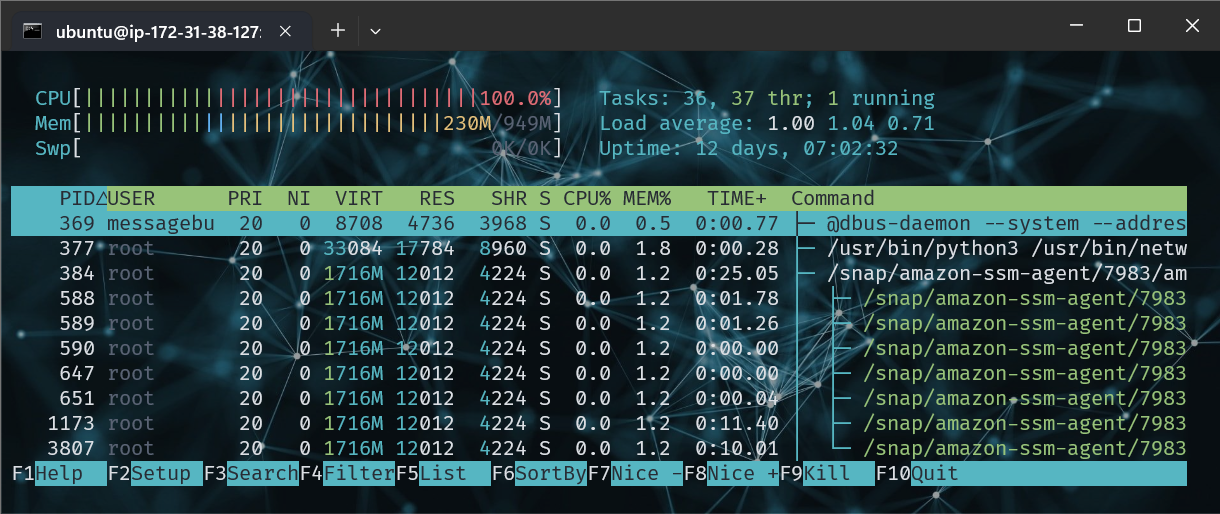Close the ubuntu@ip-172-31-38-127 tab
The width and height of the screenshot is (1220, 514).
pos(285,31)
